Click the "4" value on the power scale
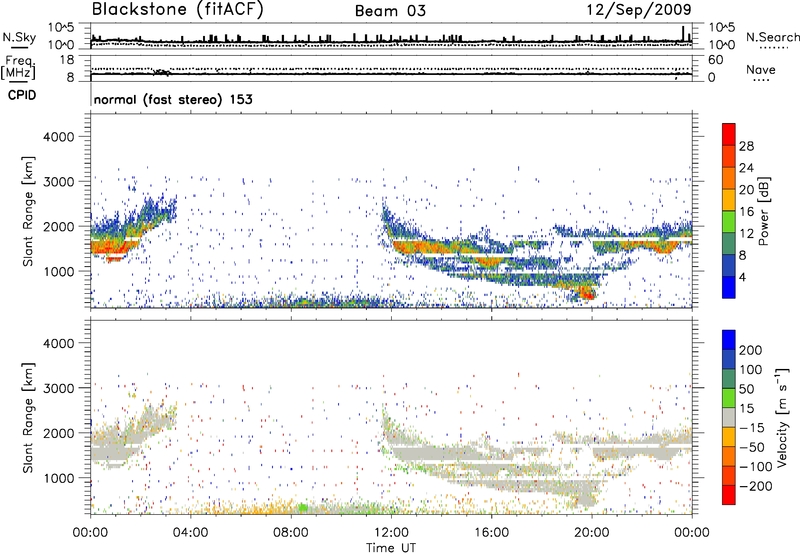This screenshot has height=554, width=800. pyautogui.click(x=743, y=278)
